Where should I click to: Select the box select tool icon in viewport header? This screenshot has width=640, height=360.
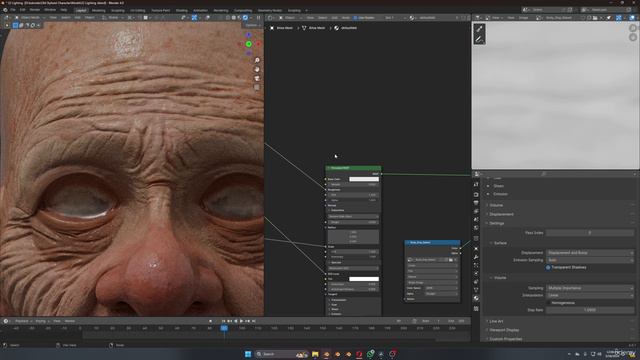tap(16, 25)
